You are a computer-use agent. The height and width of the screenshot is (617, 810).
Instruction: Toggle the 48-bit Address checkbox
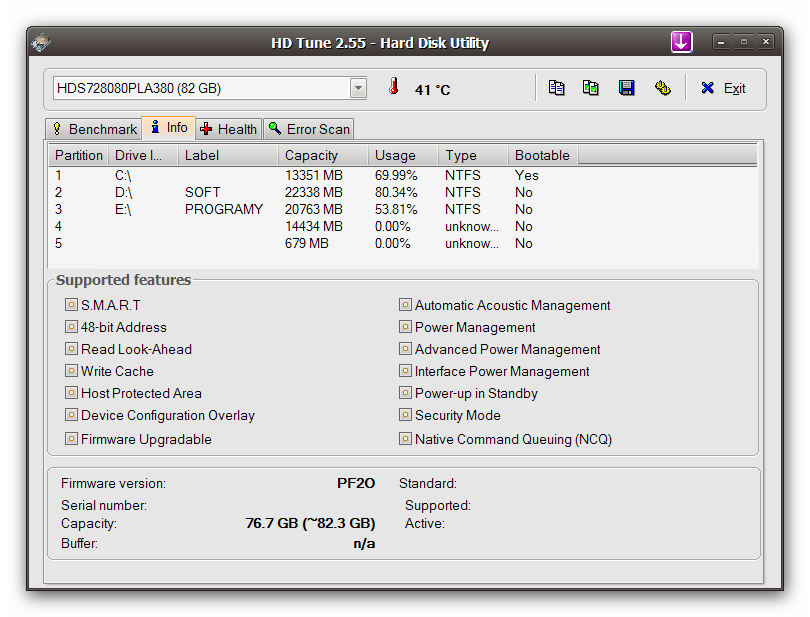[x=71, y=327]
